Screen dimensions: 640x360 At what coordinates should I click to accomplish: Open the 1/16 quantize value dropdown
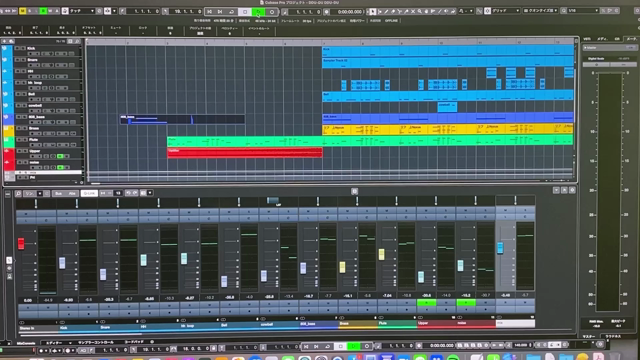point(583,11)
